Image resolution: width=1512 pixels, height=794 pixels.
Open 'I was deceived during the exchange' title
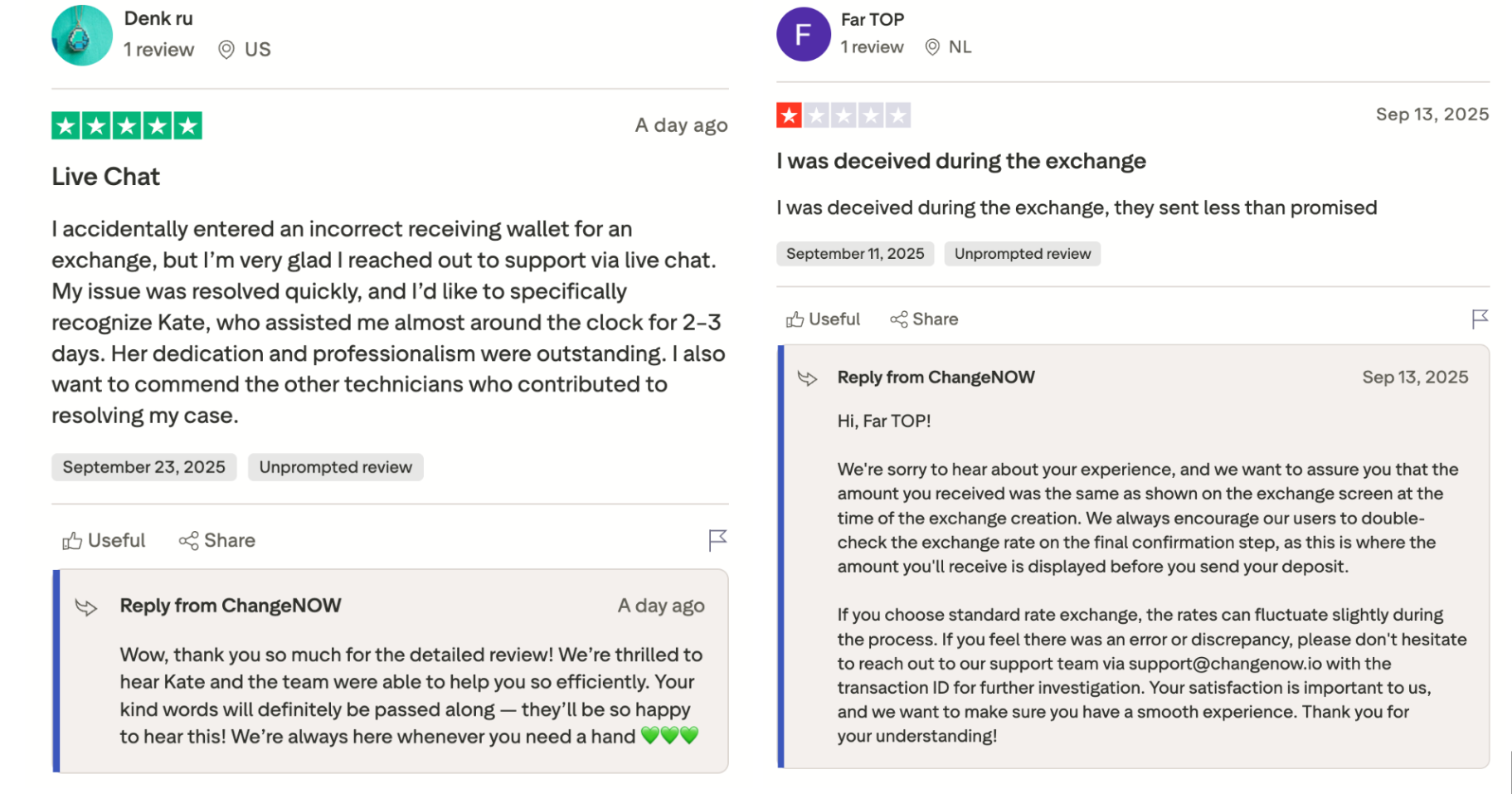click(x=960, y=161)
